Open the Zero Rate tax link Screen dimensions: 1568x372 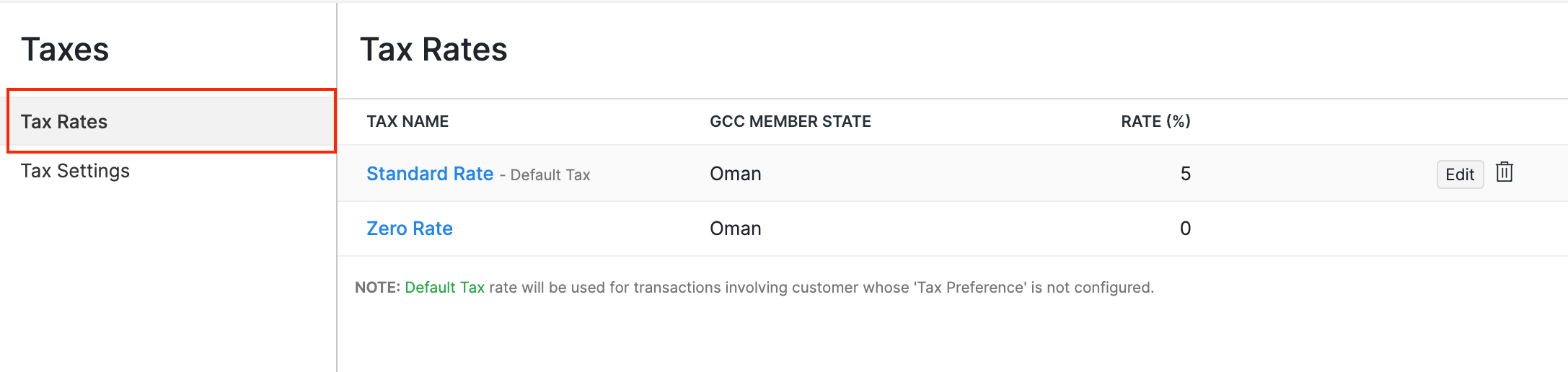[410, 229]
